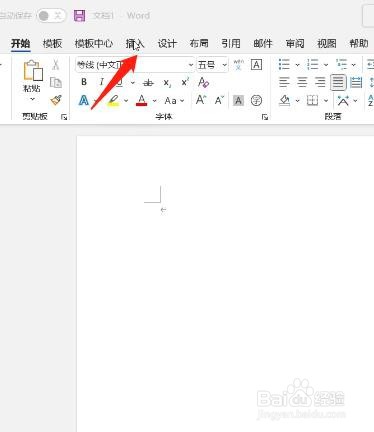The width and height of the screenshot is (374, 432).
Task: Expand the font color dropdown arrow
Action: tap(154, 101)
